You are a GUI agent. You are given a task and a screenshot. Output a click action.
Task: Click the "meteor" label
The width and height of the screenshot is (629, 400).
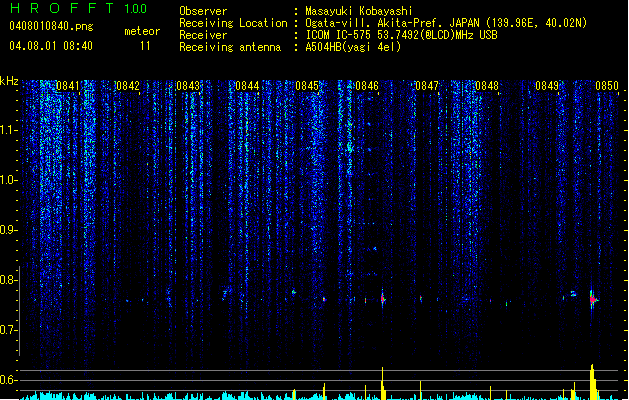click(142, 31)
